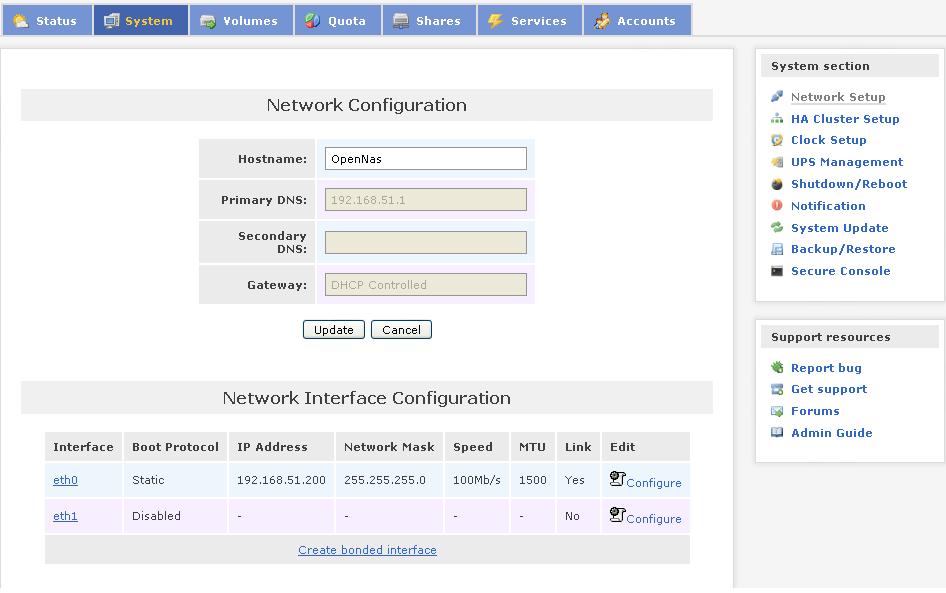Click the configure icon for eth0
Image resolution: width=946 pixels, height=593 pixels.
click(617, 479)
